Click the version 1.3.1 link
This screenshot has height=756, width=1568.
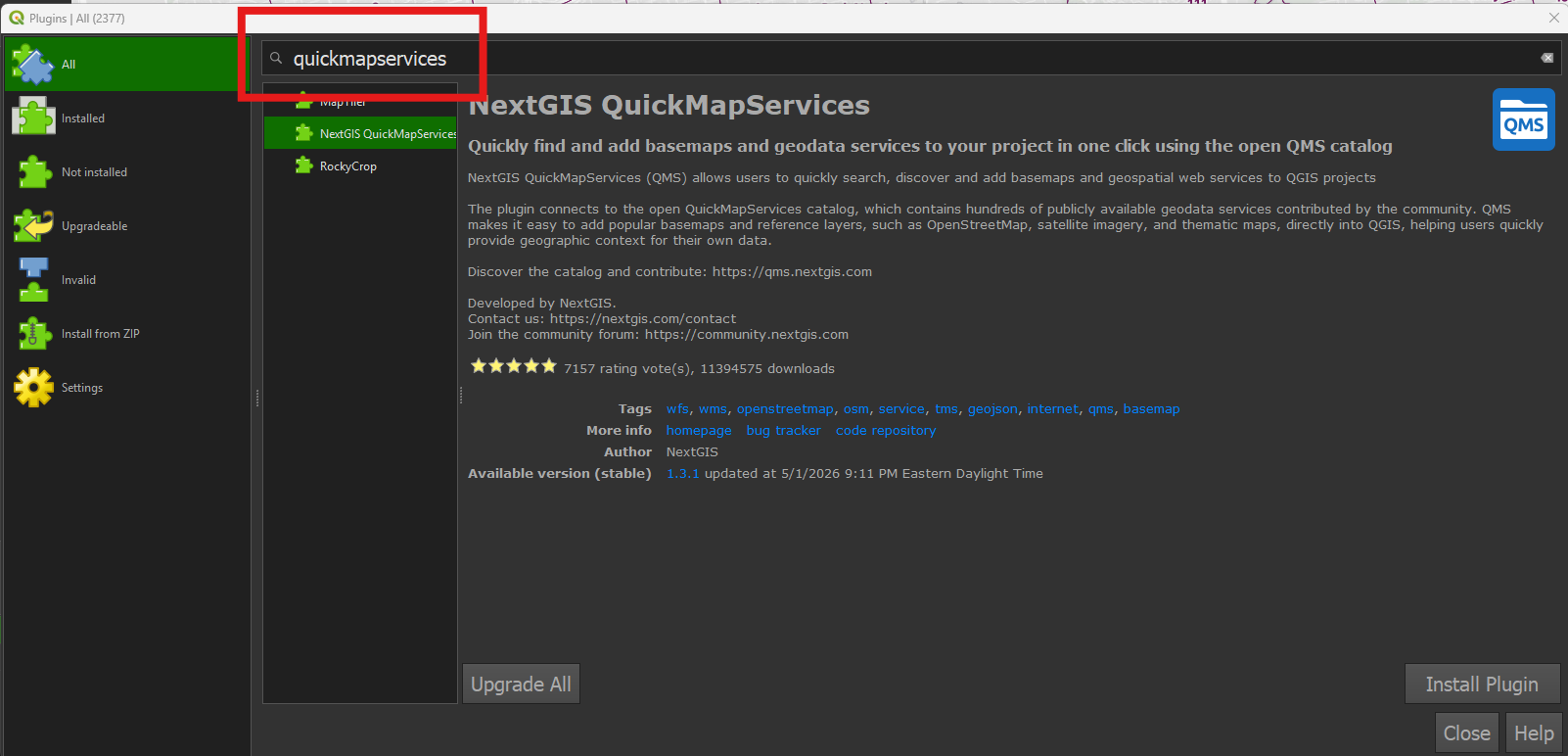683,474
